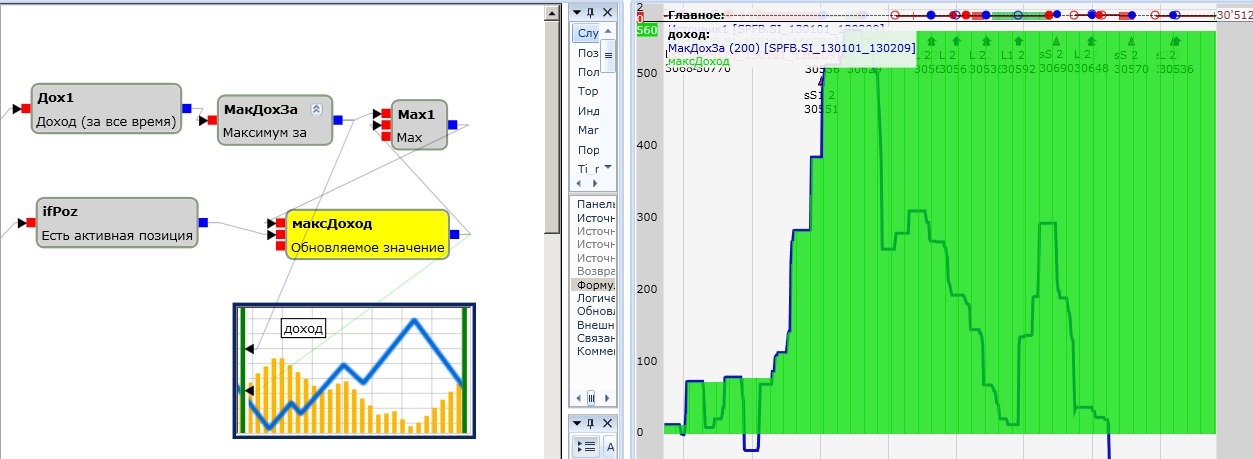1253x459 pixels.
Task: Close the bottom side panel
Action: click(x=608, y=423)
